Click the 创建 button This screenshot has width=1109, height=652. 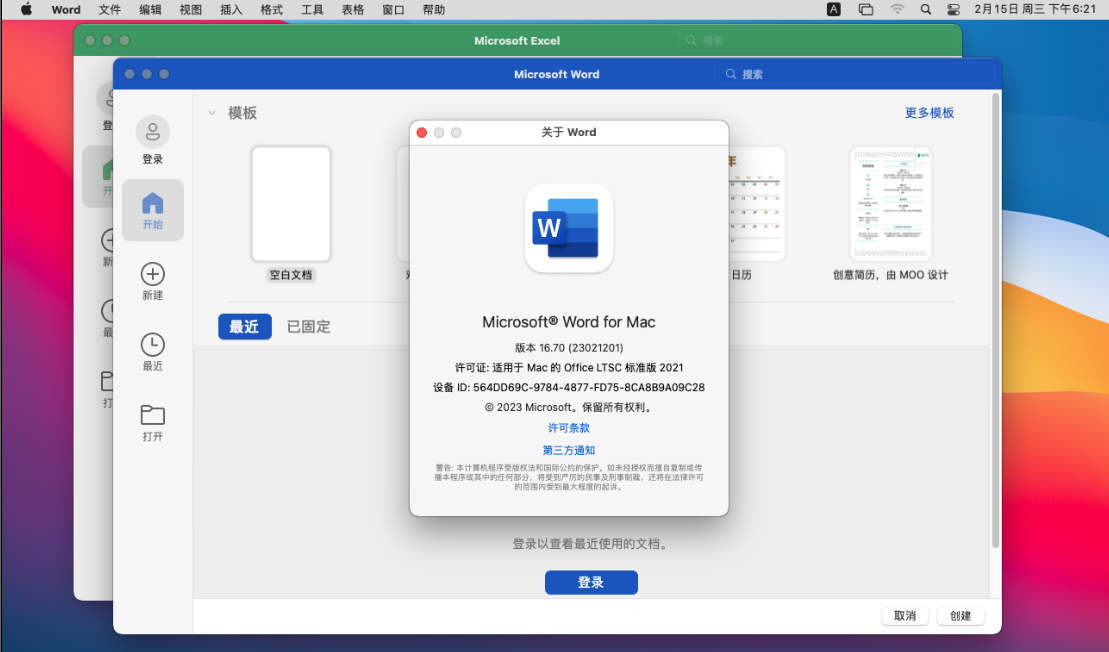(960, 616)
